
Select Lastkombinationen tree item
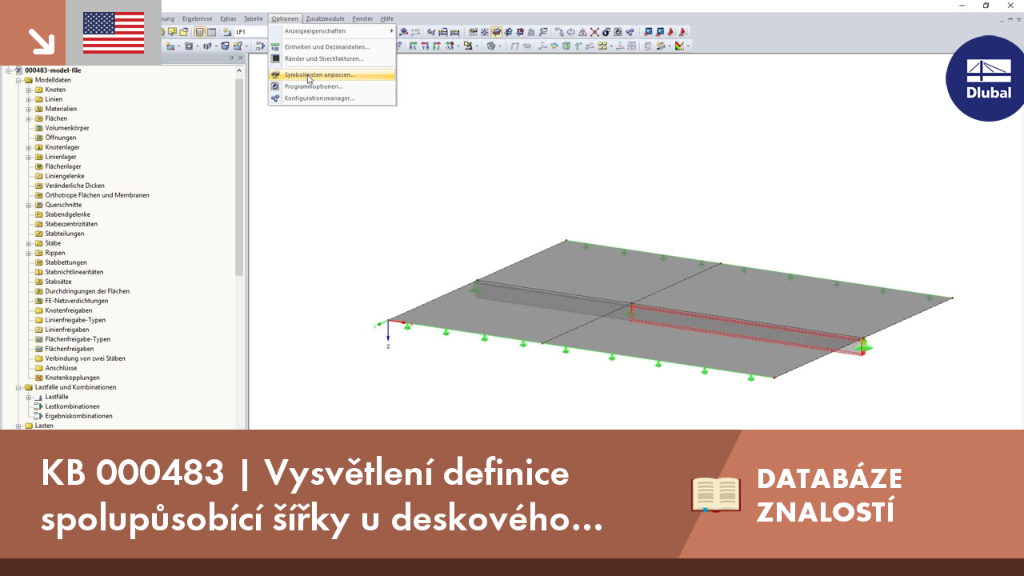pos(72,406)
